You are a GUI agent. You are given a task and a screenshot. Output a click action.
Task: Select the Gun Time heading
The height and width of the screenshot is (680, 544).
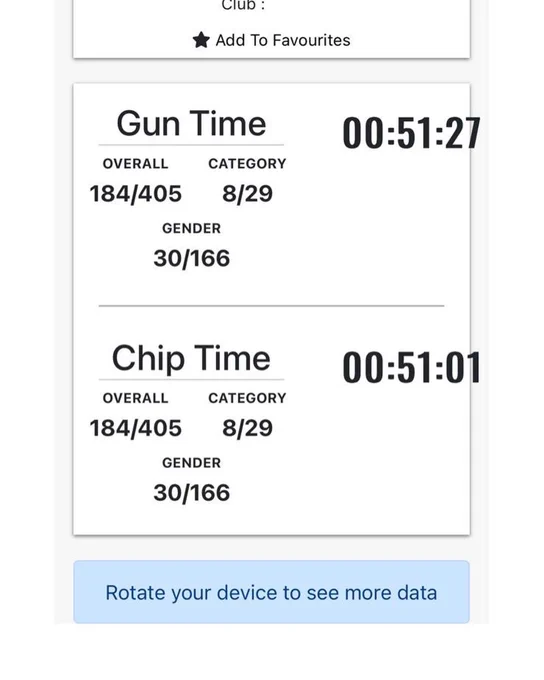pos(191,124)
